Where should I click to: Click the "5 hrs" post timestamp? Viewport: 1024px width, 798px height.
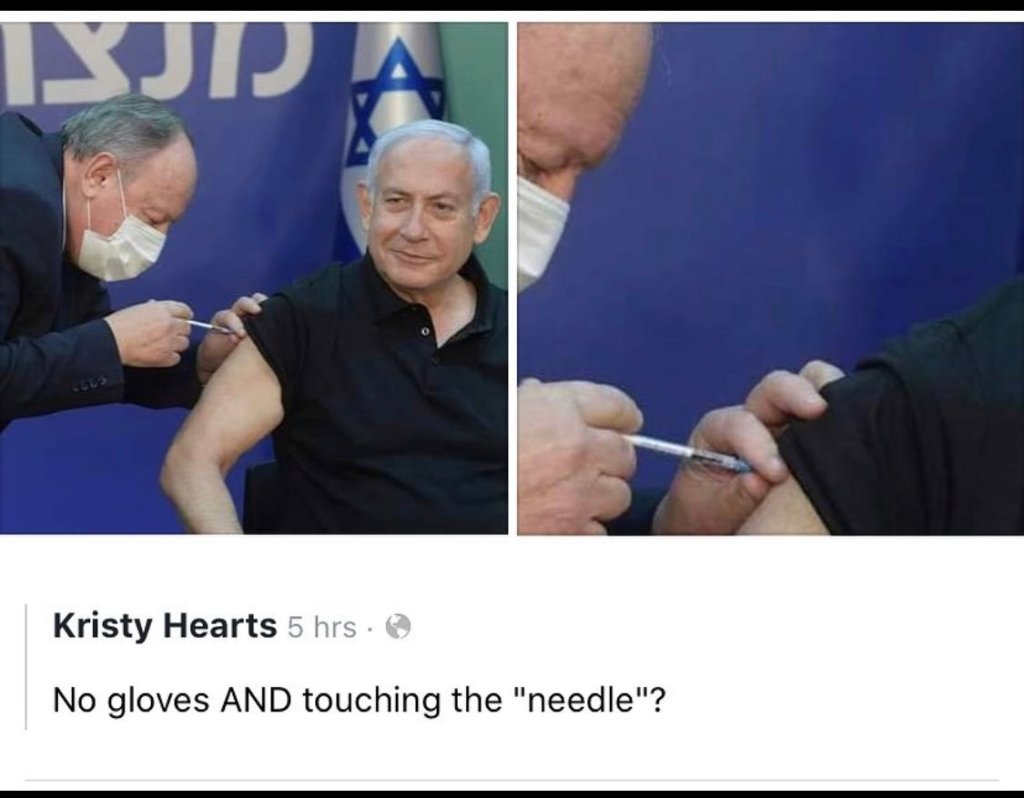pyautogui.click(x=322, y=628)
